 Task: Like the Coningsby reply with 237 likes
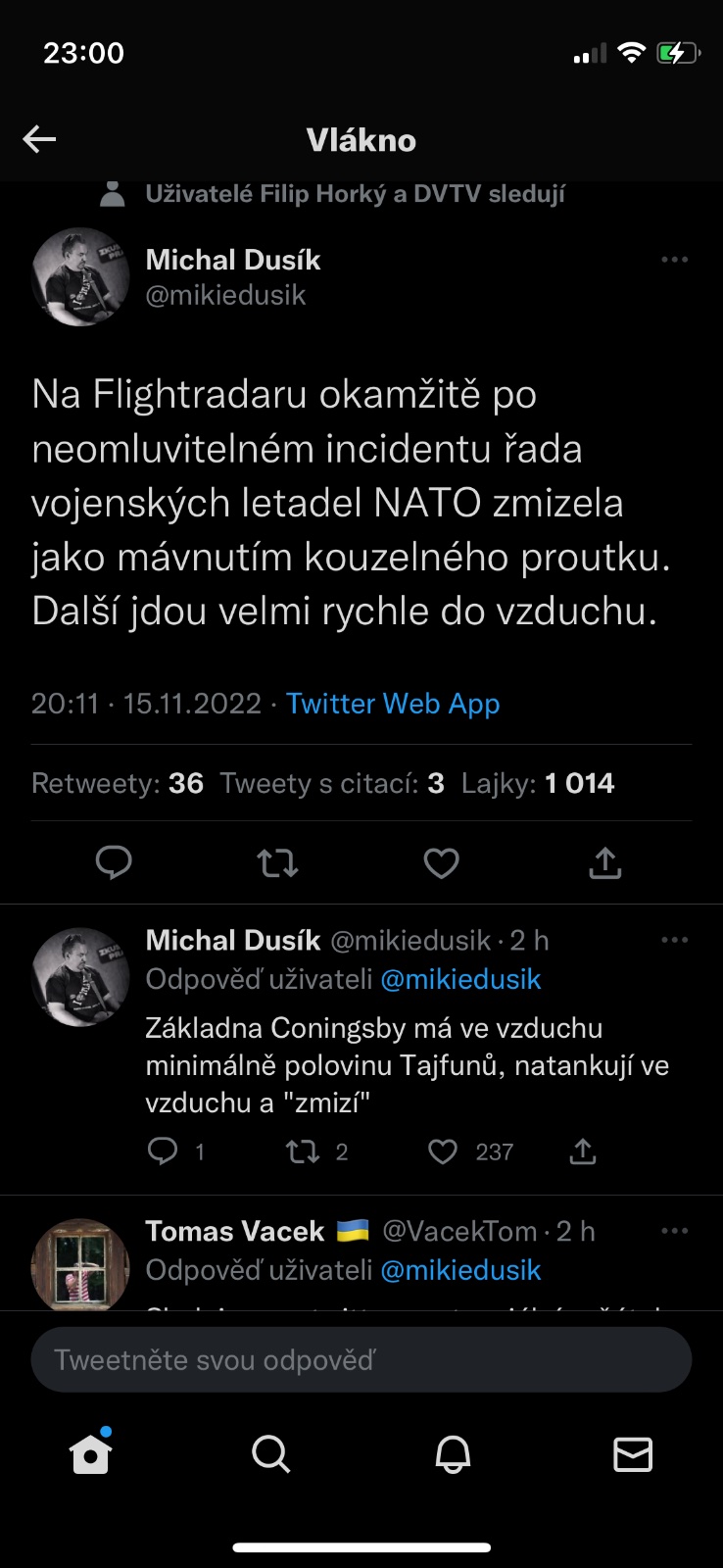(x=443, y=1151)
